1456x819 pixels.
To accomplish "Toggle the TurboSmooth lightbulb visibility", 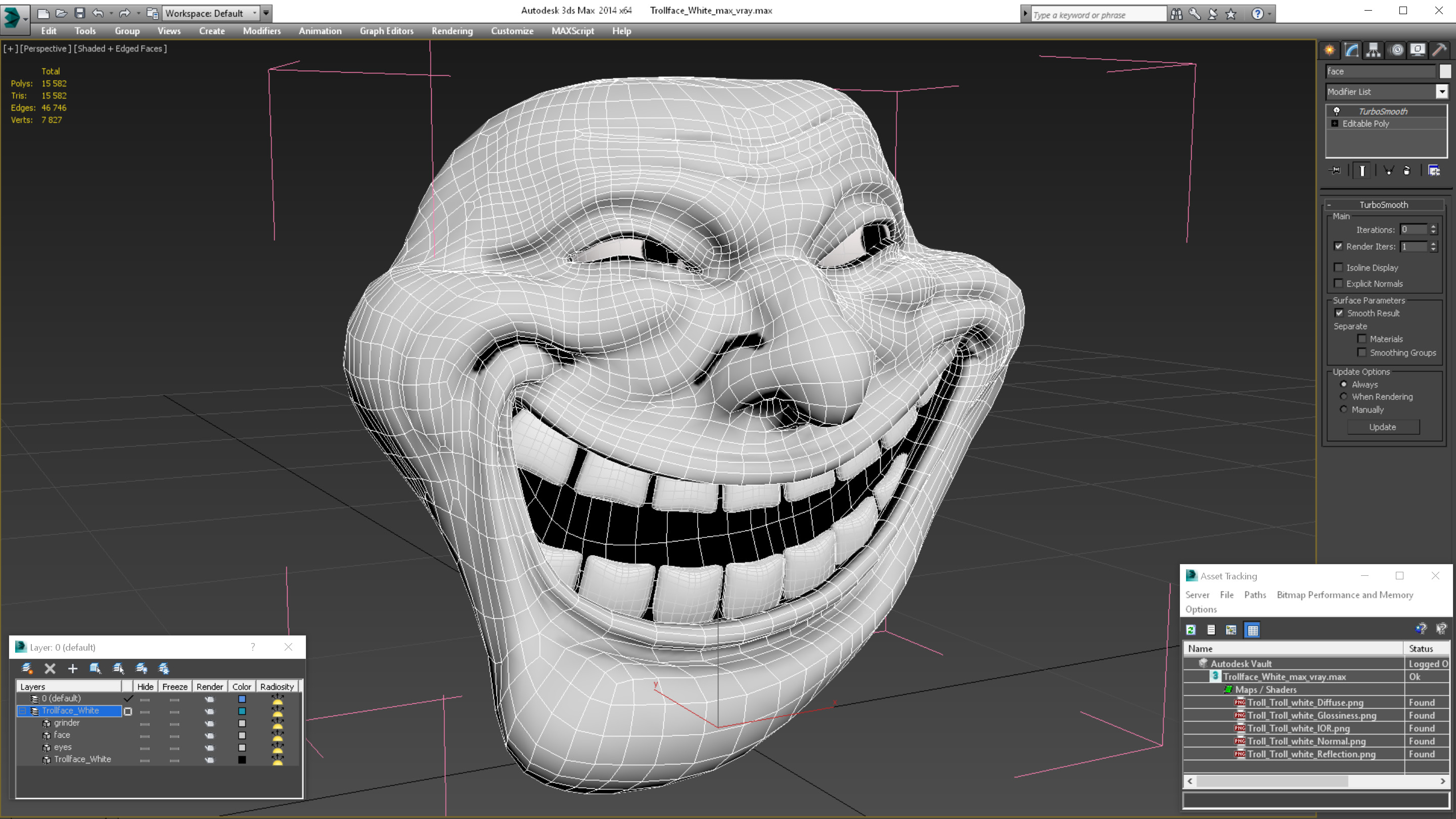I will (x=1337, y=111).
